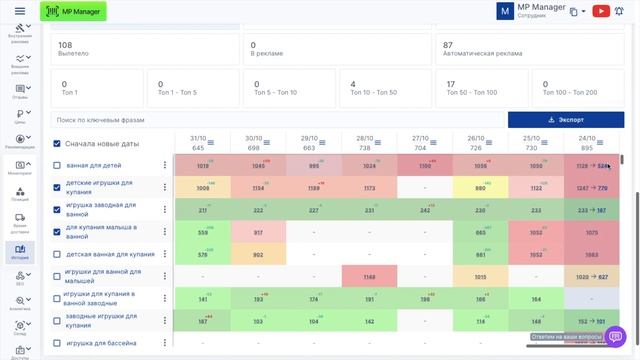The width and height of the screenshot is (640, 360).
Task: Select the В рекламе card
Action: [x=337, y=49]
